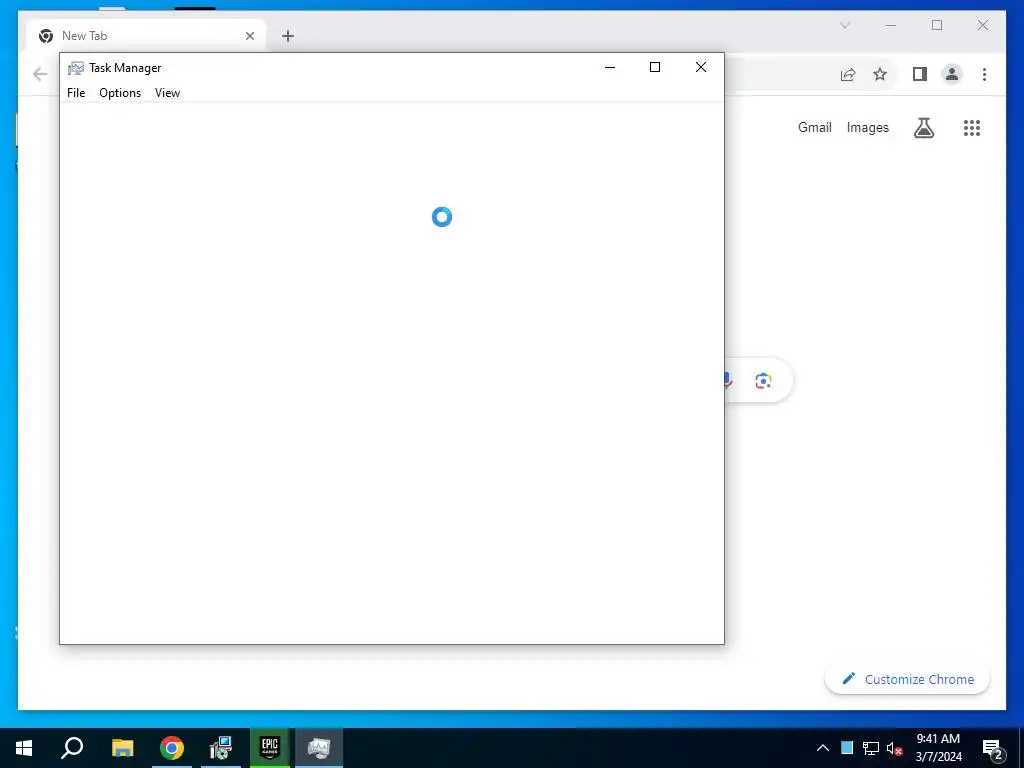Open the Epic Games Launcher in the taskbar
Image resolution: width=1024 pixels, height=768 pixels.
tap(270, 748)
